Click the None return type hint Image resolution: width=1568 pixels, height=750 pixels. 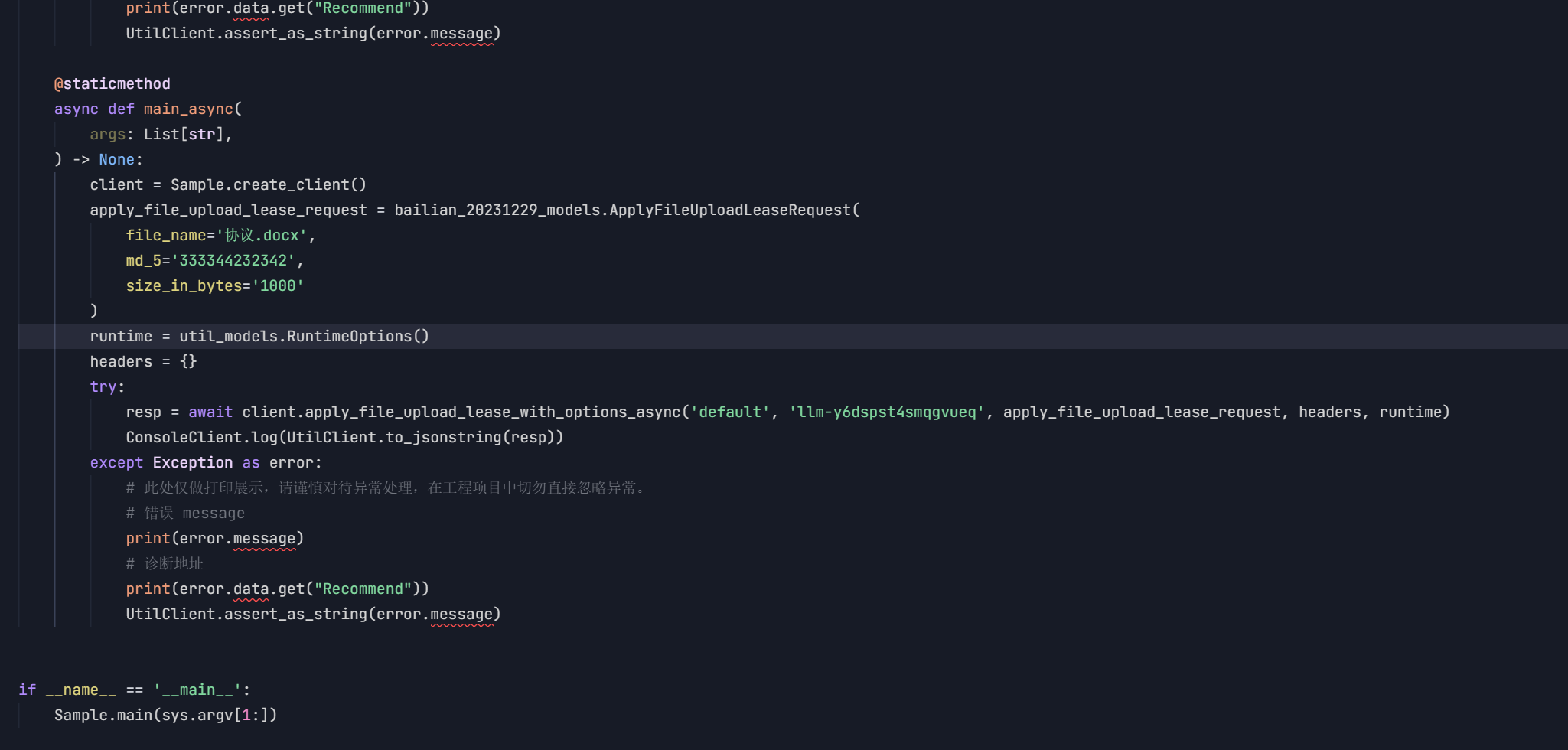pyautogui.click(x=116, y=159)
